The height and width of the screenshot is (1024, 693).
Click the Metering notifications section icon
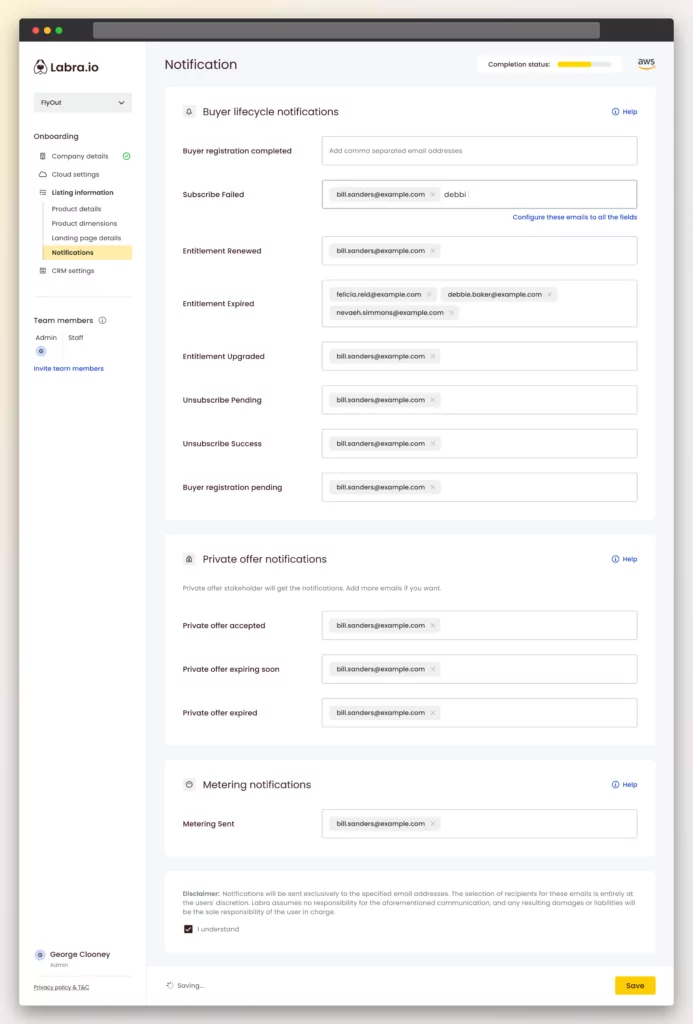click(x=189, y=784)
